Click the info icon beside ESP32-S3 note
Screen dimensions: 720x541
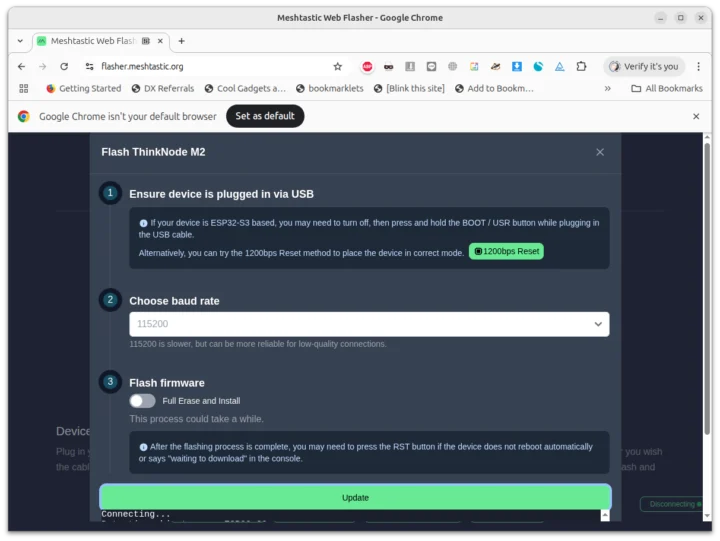click(x=143, y=223)
